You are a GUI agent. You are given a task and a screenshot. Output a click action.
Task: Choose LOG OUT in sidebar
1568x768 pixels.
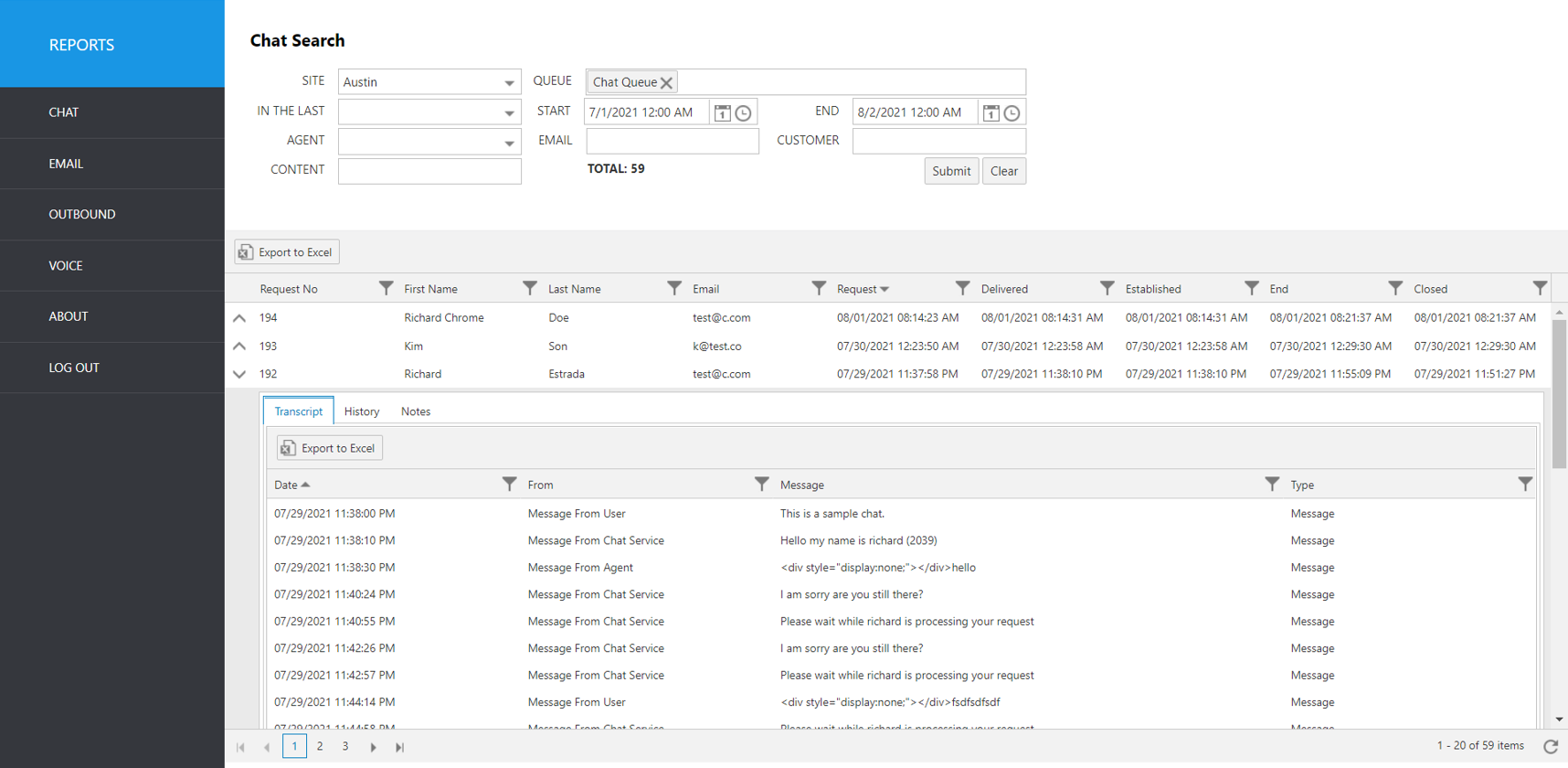(112, 368)
